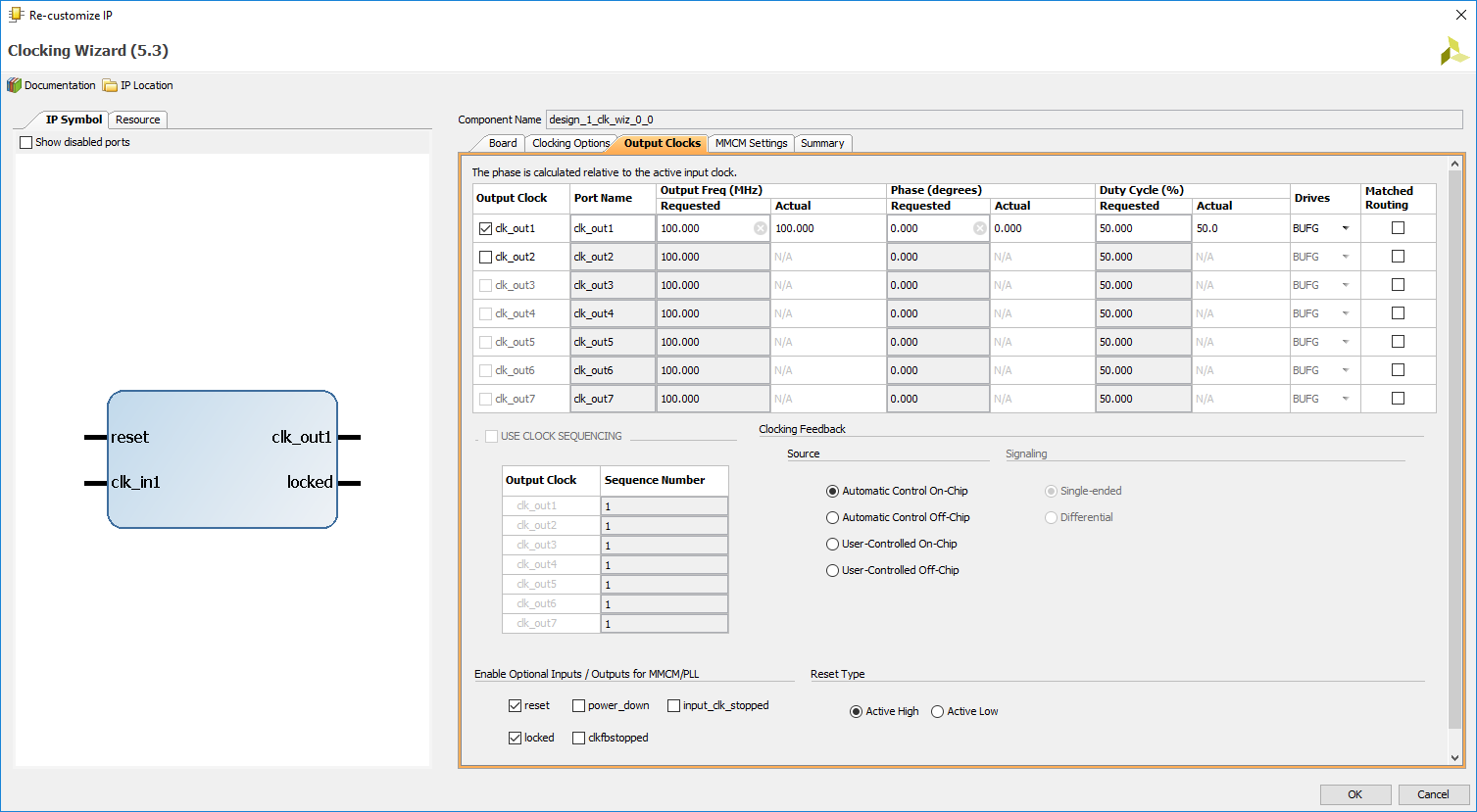Toggle the reset optional input checkbox
Image resolution: width=1477 pixels, height=812 pixels.
pyautogui.click(x=515, y=705)
